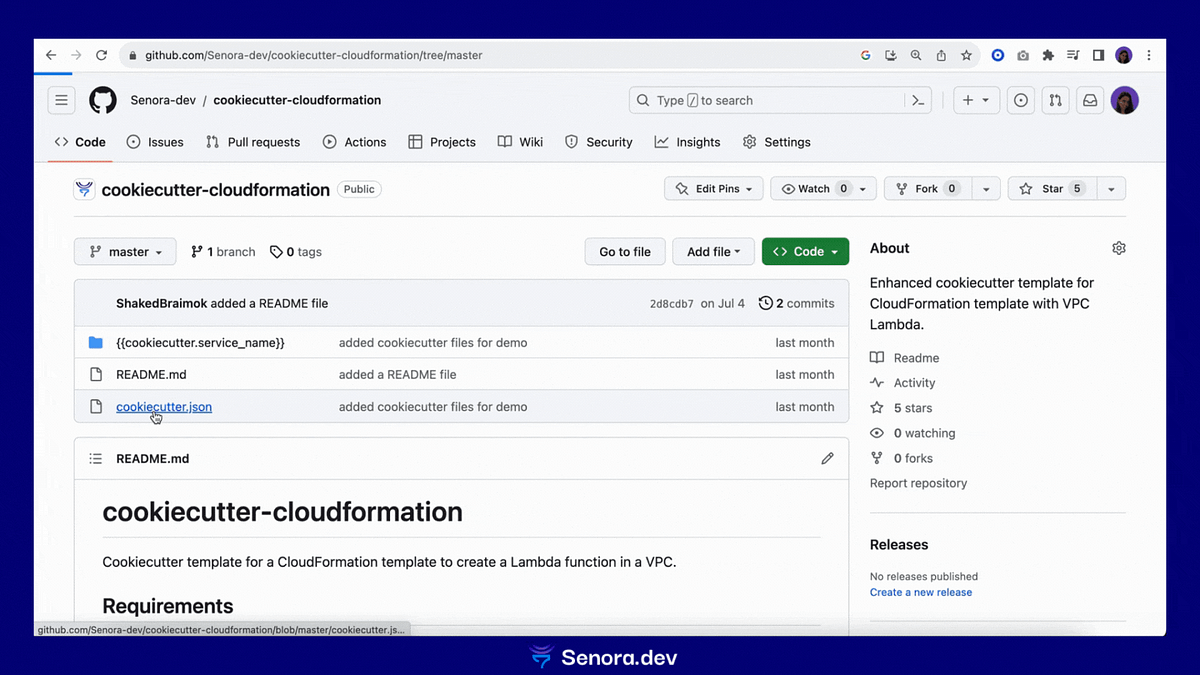Open the Edit Pins dropdown

714,189
